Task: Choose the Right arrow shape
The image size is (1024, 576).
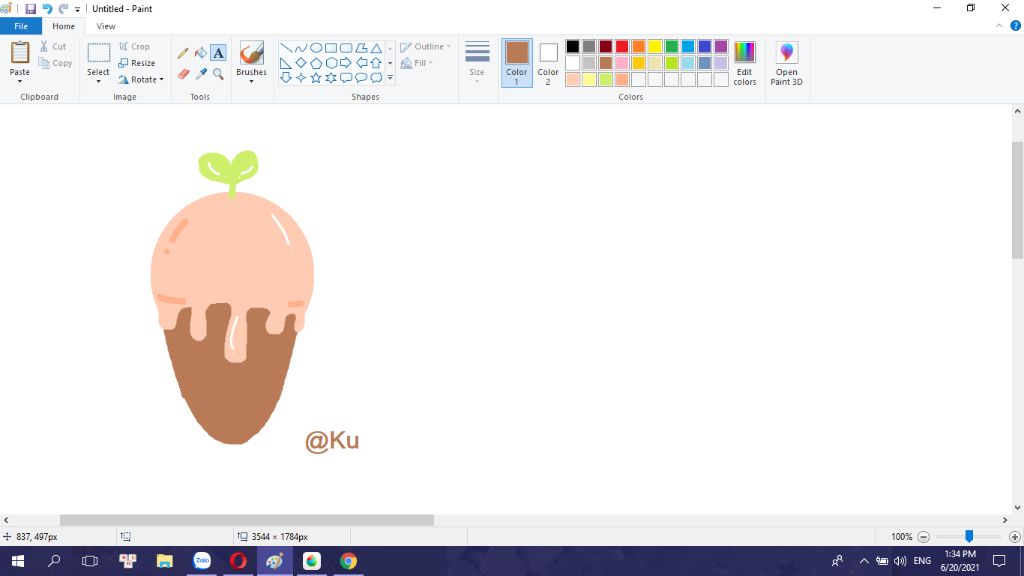Action: 345,63
